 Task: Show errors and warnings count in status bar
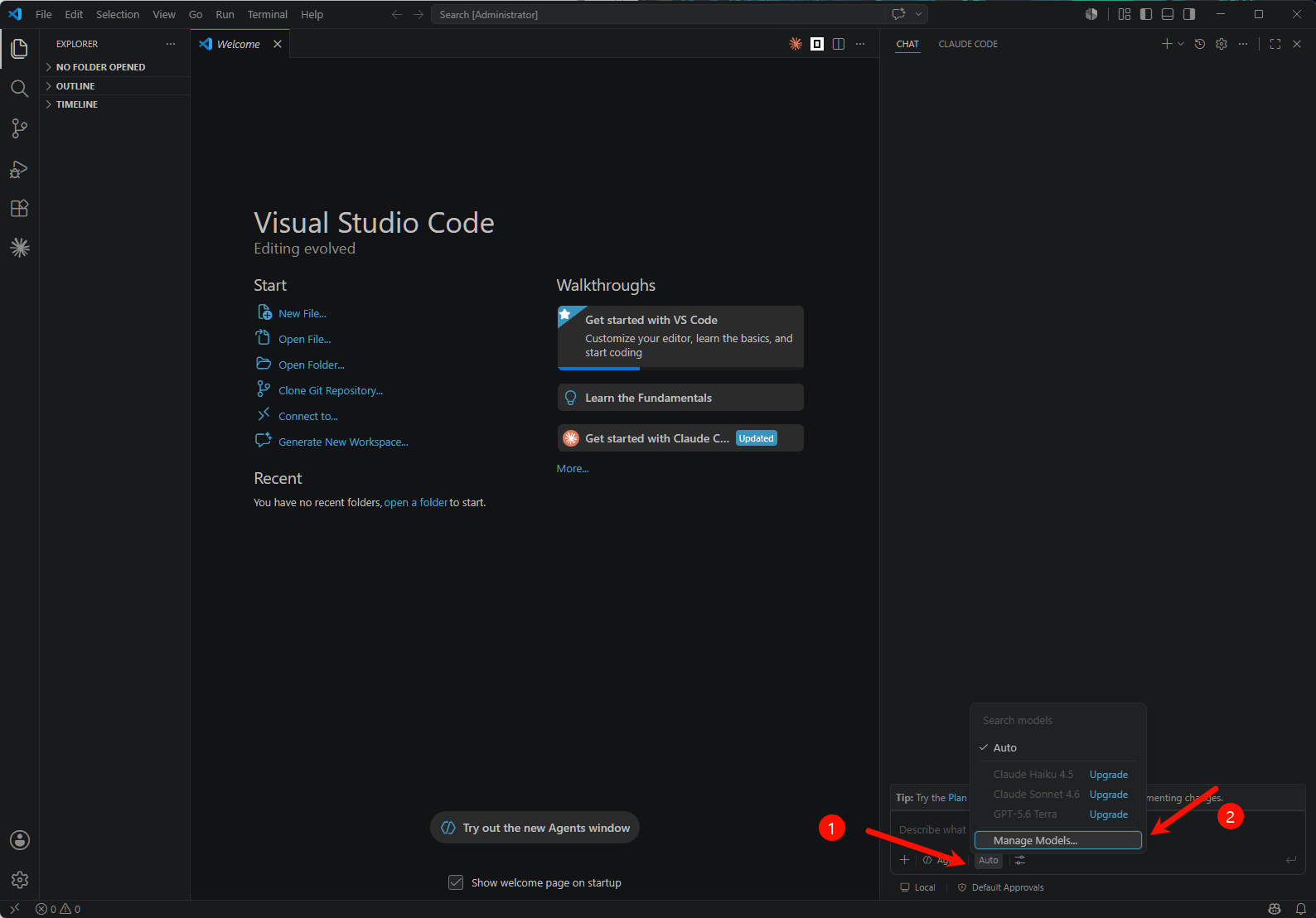pos(58,909)
